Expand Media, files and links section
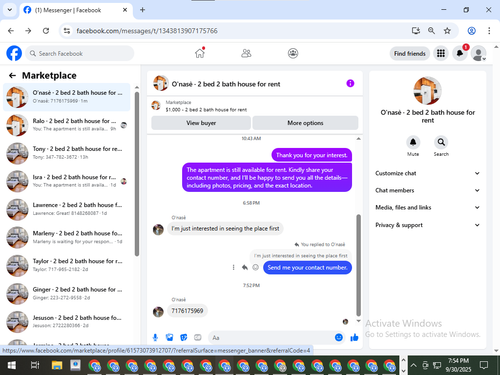 coord(428,207)
